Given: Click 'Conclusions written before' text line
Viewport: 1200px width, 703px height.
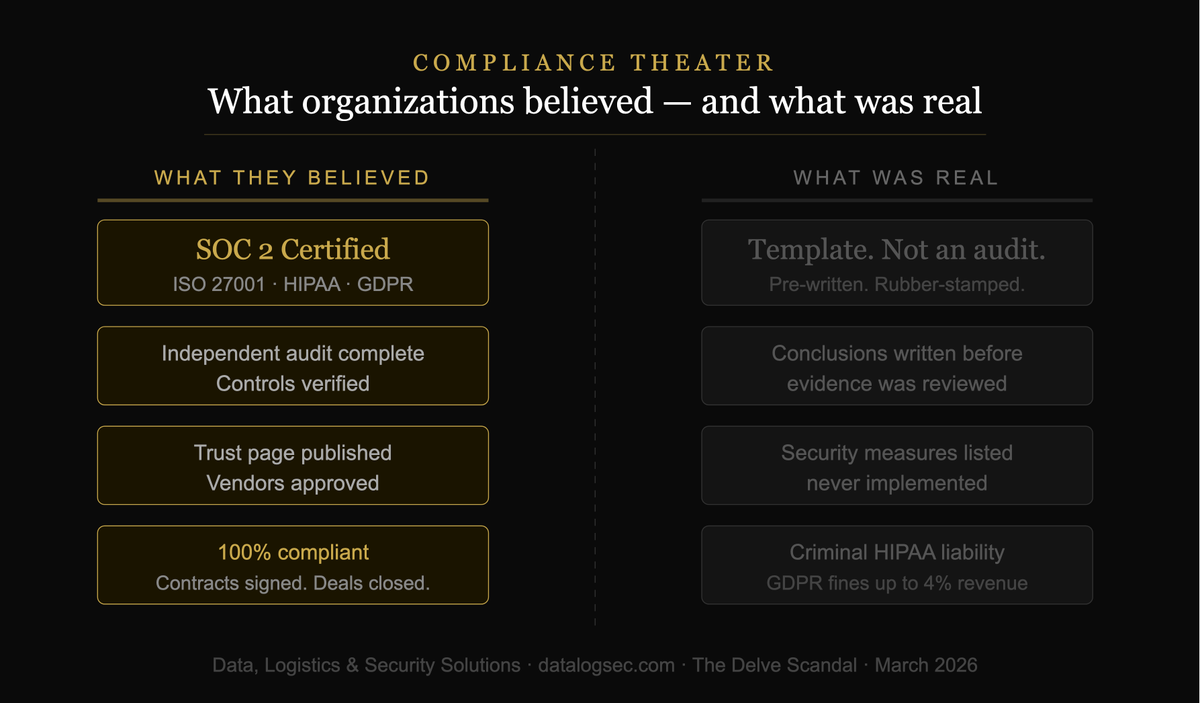Looking at the screenshot, I should 896,353.
